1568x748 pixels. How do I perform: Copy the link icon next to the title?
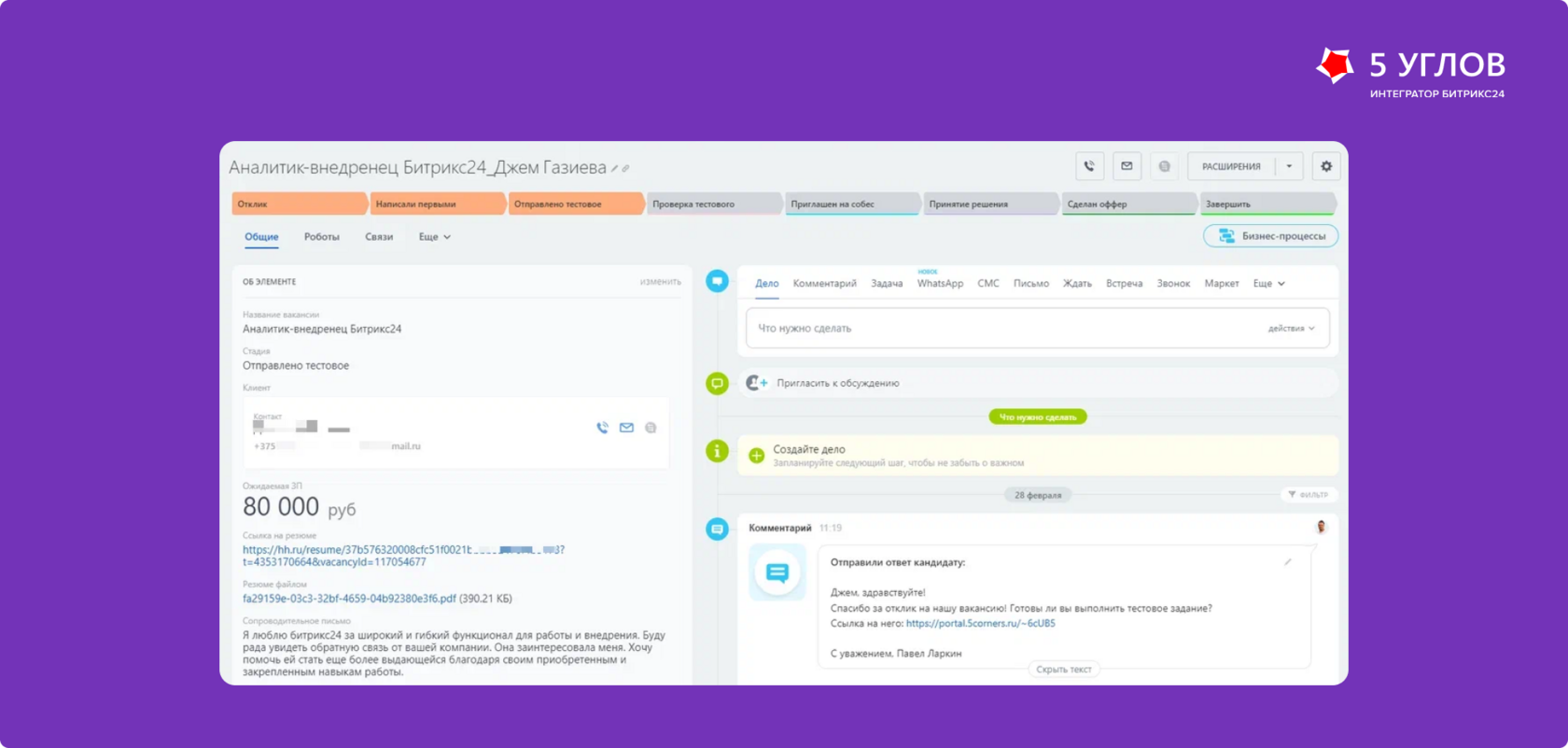[x=625, y=169]
